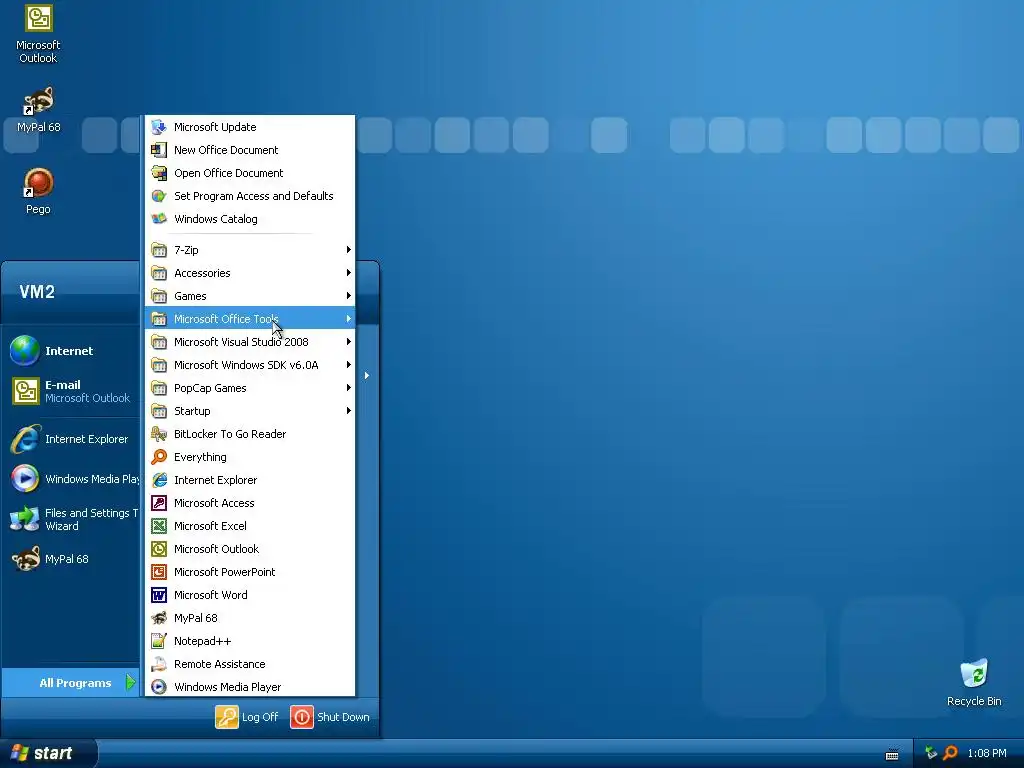Click the on-screen keyboard icon in taskbar

tap(892, 754)
